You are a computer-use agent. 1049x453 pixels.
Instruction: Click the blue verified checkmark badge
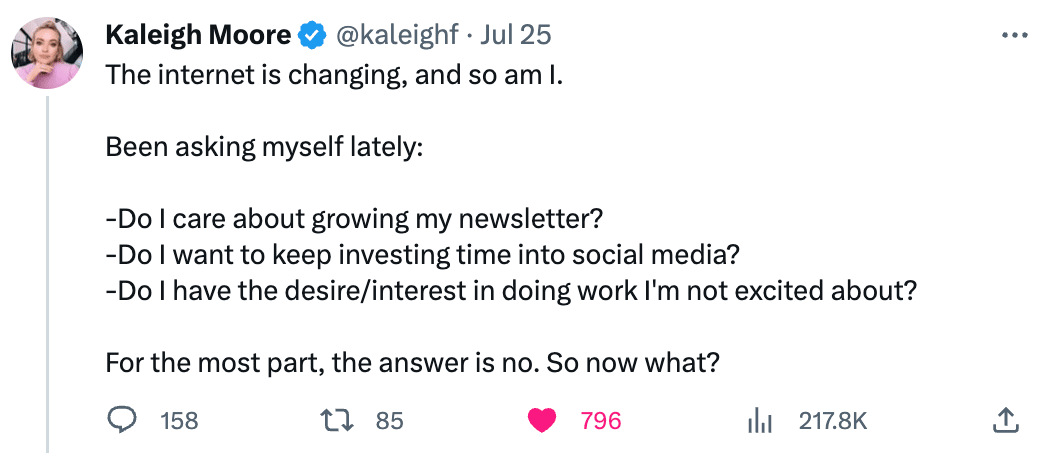pyautogui.click(x=312, y=35)
